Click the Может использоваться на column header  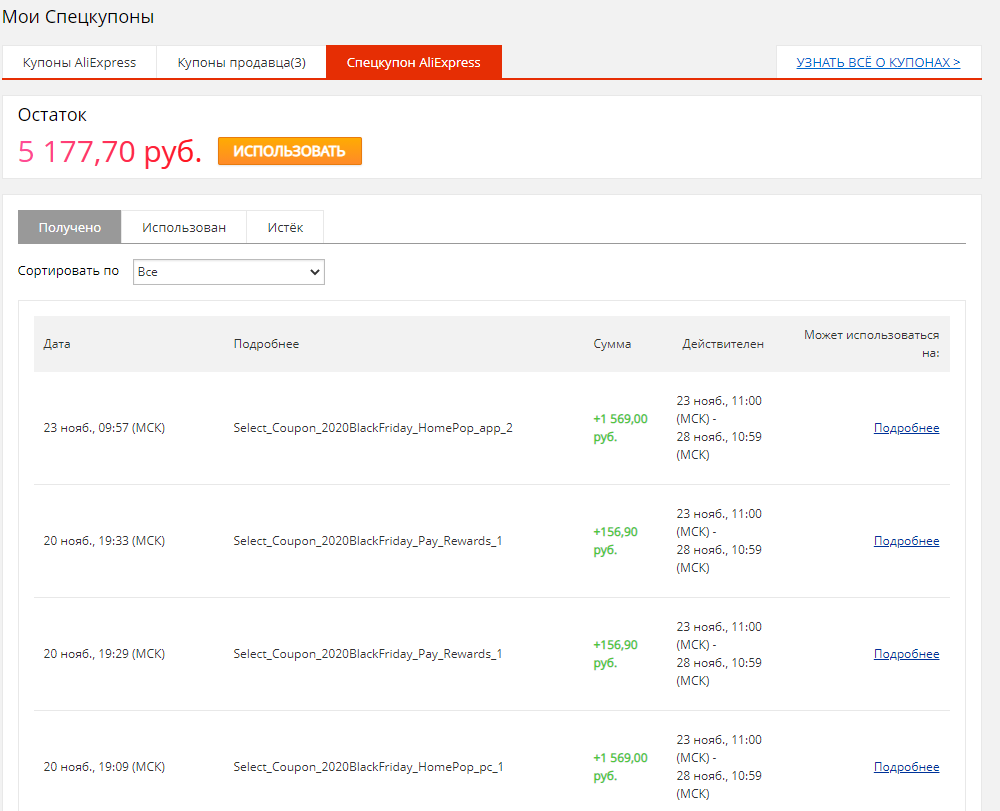tap(871, 344)
